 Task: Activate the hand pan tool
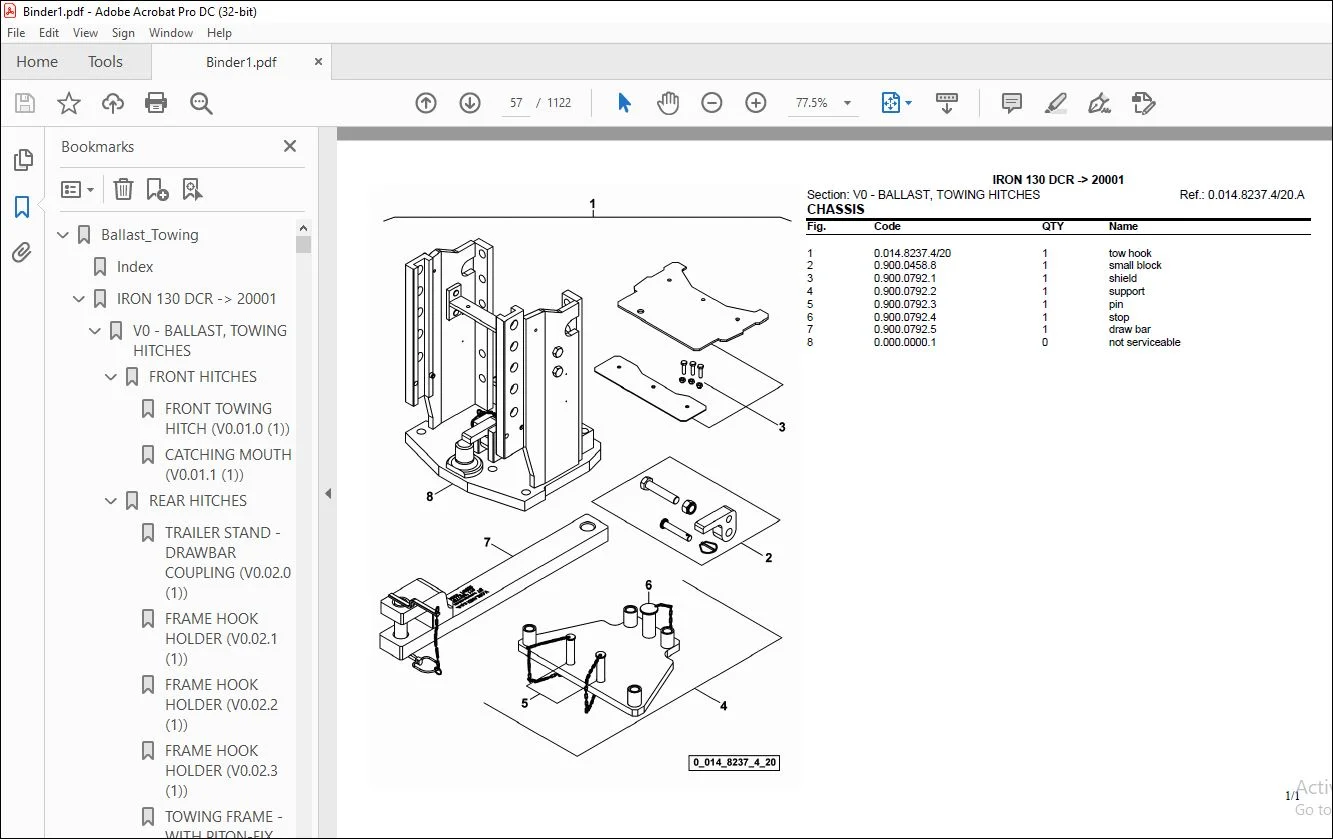(x=668, y=103)
